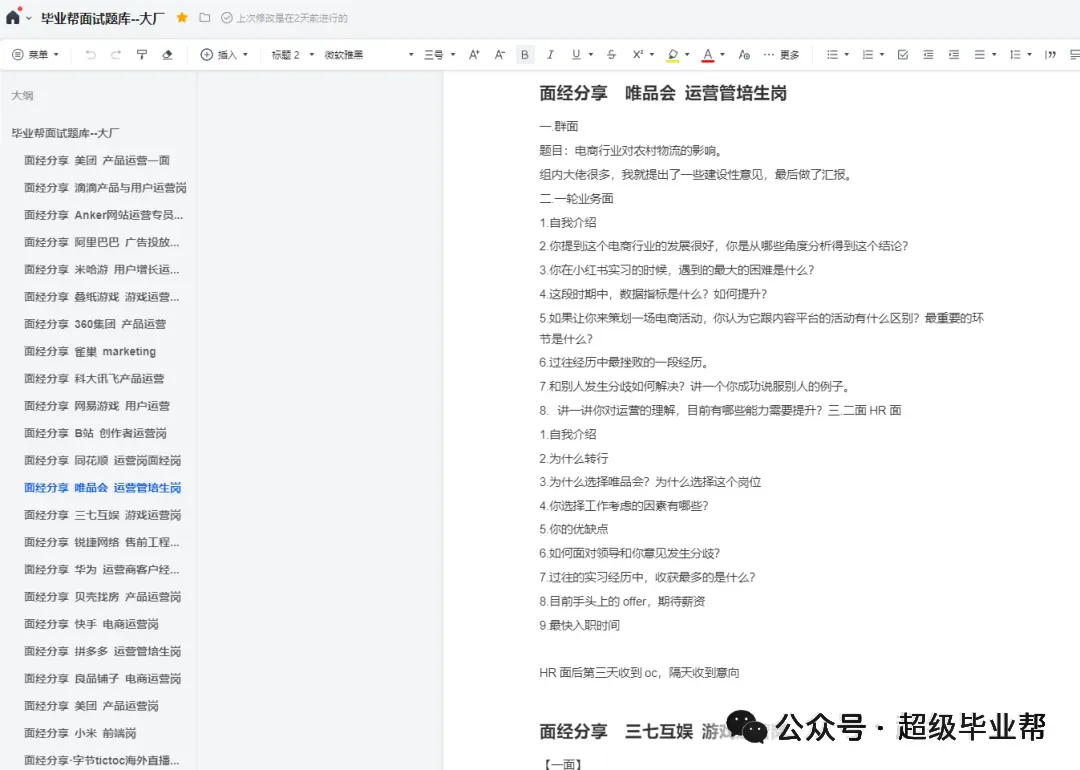This screenshot has width=1080, height=770.
Task: Open the font color picker
Action: click(x=707, y=55)
